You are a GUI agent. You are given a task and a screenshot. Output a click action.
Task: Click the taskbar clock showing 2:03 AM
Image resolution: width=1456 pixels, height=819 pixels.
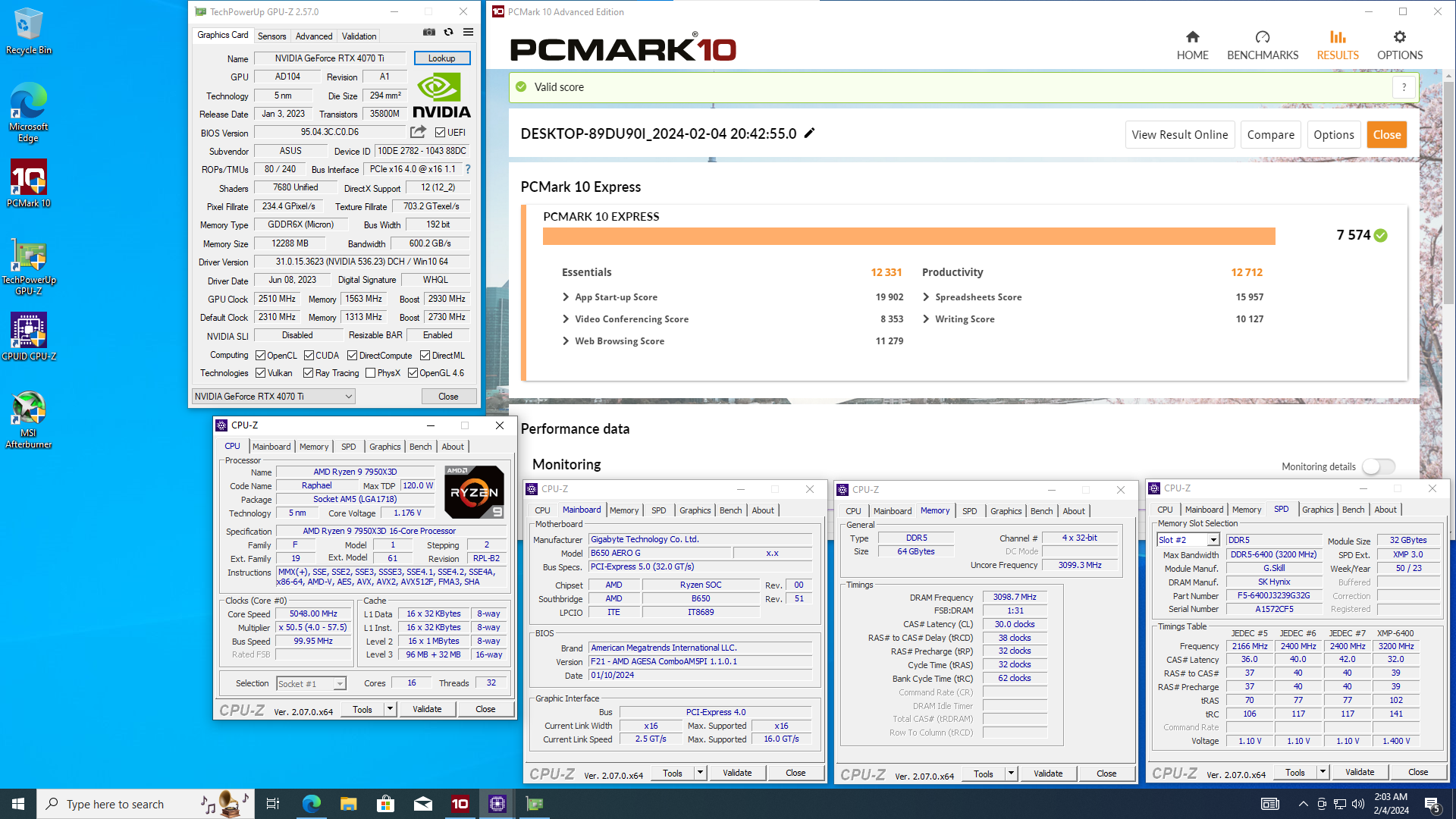pyautogui.click(x=1391, y=804)
